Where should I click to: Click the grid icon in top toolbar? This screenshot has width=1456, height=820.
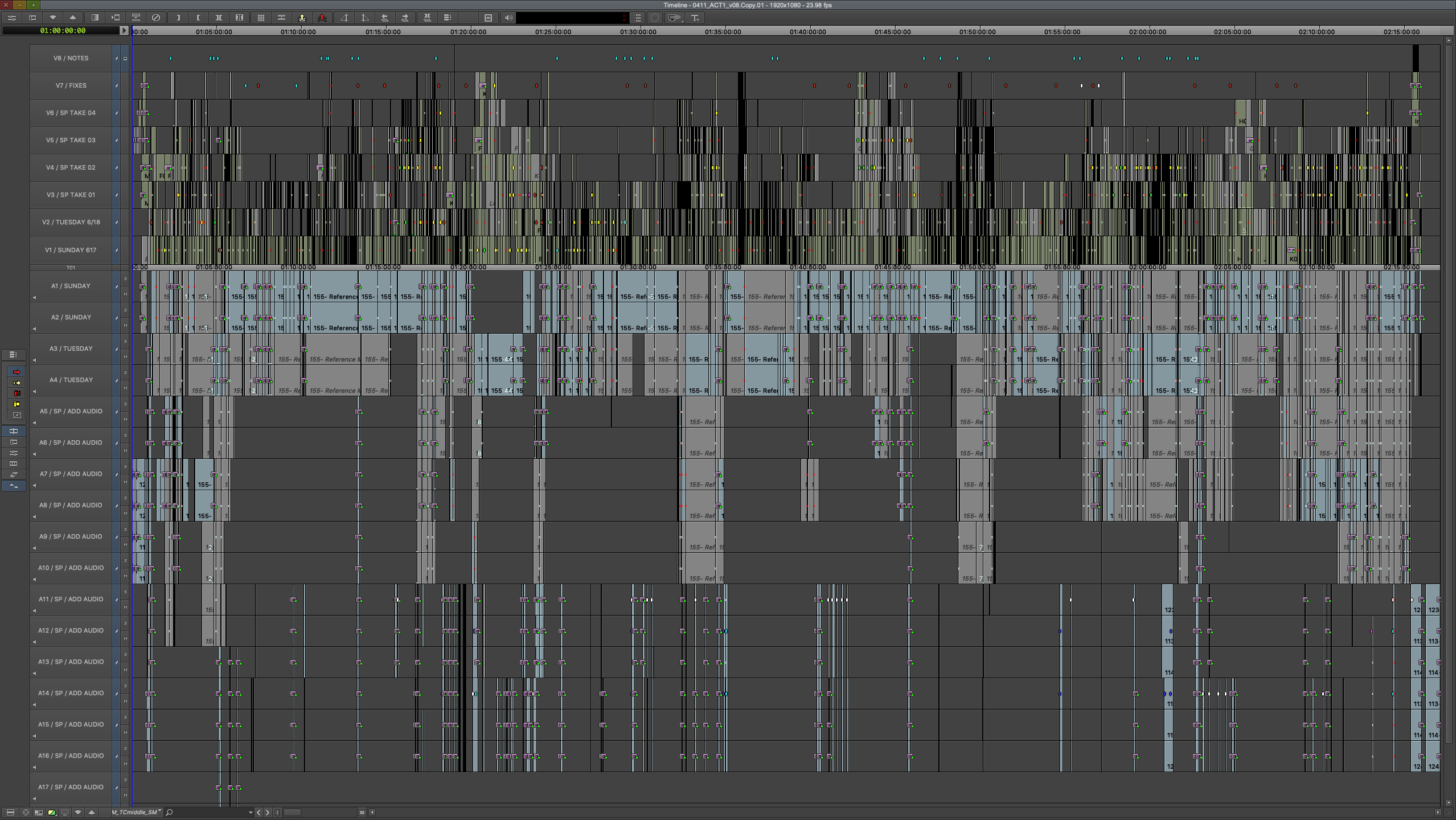click(261, 18)
